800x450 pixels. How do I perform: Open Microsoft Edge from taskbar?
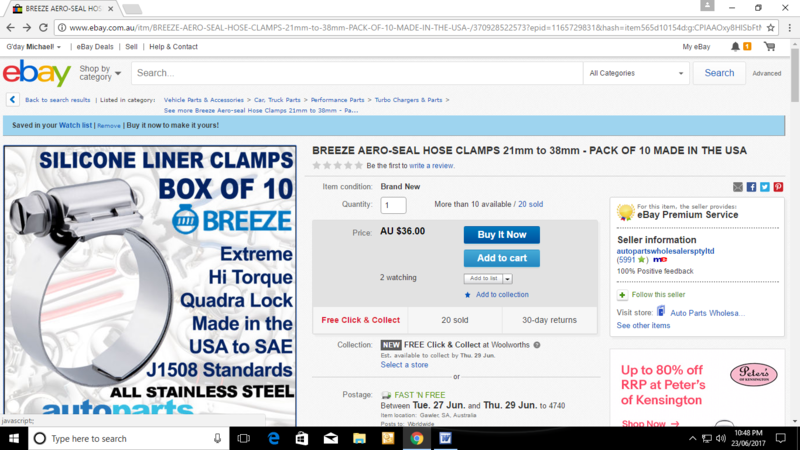point(273,438)
